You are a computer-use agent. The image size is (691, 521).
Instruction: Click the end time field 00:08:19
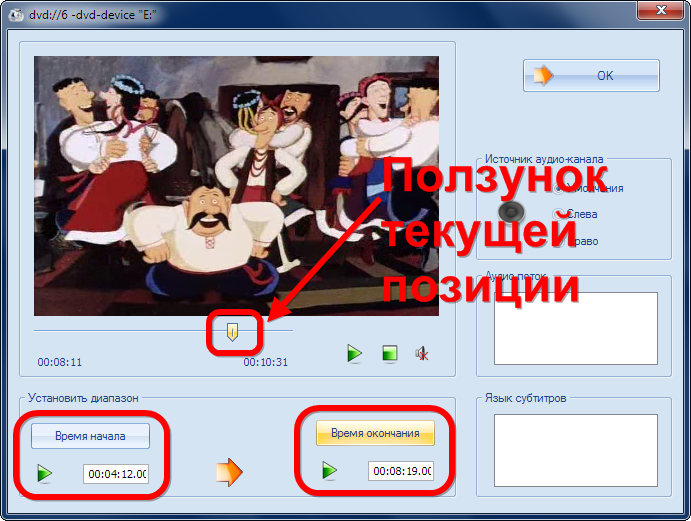[x=401, y=471]
